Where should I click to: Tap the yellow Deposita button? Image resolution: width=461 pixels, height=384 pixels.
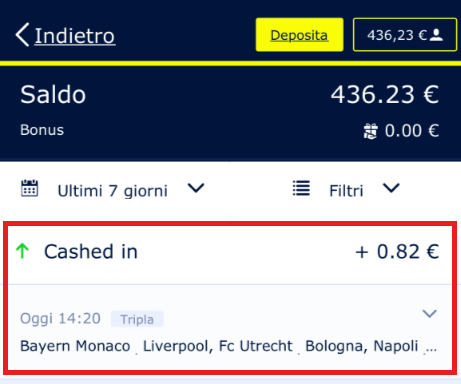click(x=299, y=35)
